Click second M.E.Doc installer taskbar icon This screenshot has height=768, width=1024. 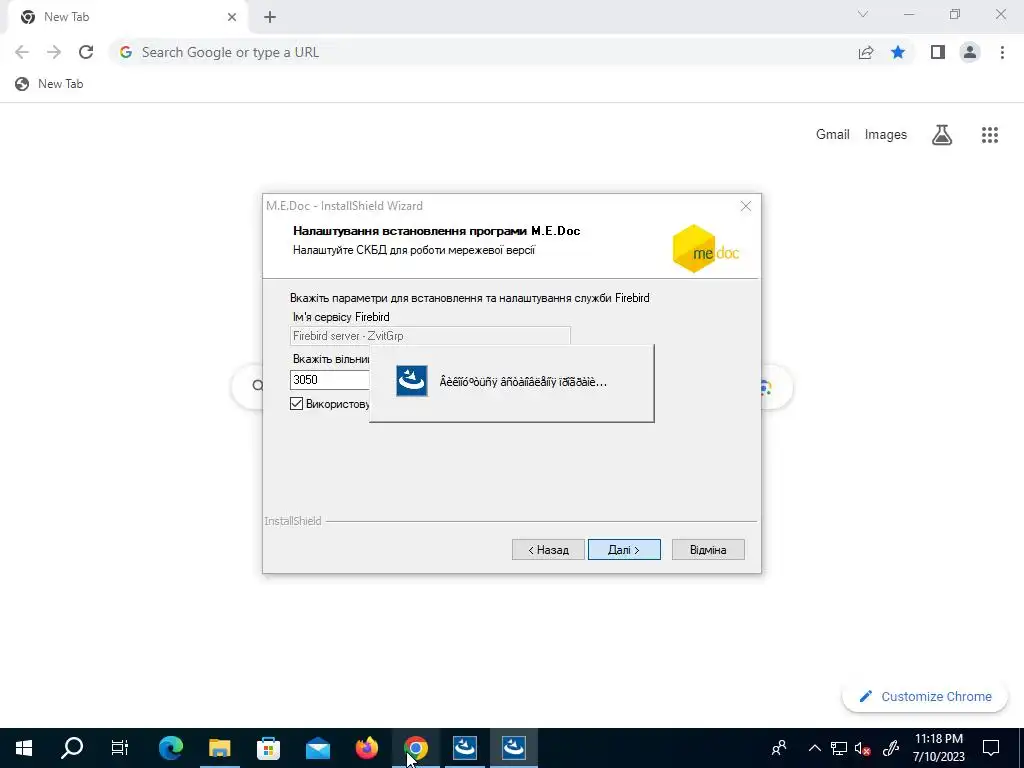(513, 748)
